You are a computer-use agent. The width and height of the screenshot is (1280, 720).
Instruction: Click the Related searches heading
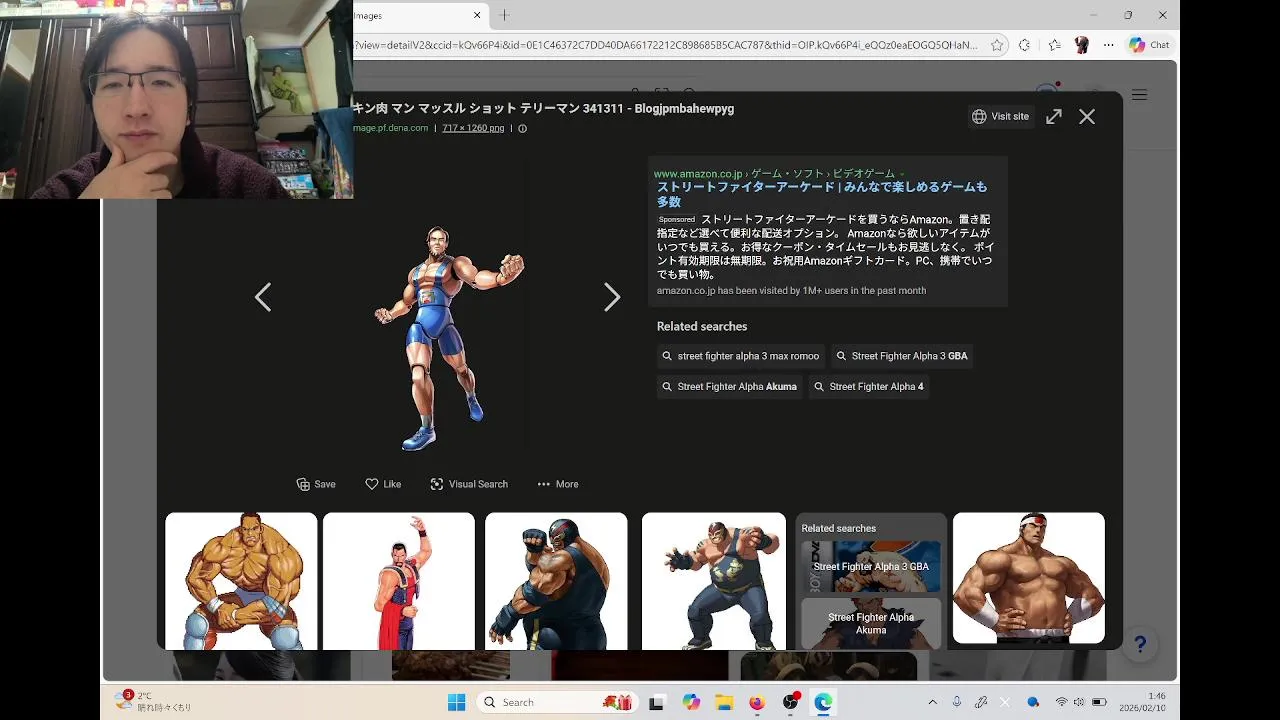click(702, 326)
